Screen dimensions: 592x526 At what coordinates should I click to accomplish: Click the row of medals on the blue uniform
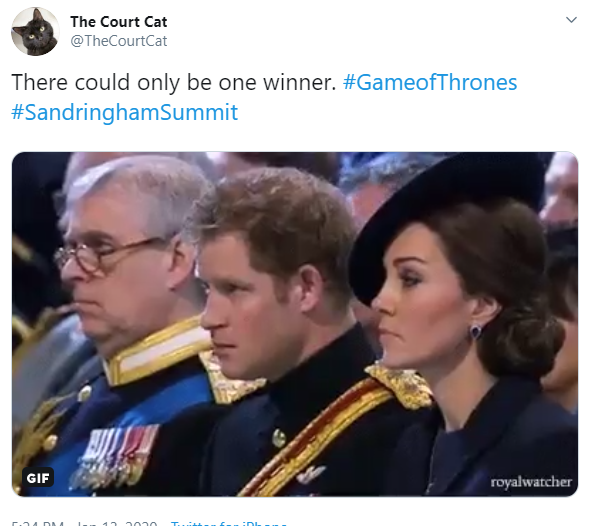[x=117, y=457]
